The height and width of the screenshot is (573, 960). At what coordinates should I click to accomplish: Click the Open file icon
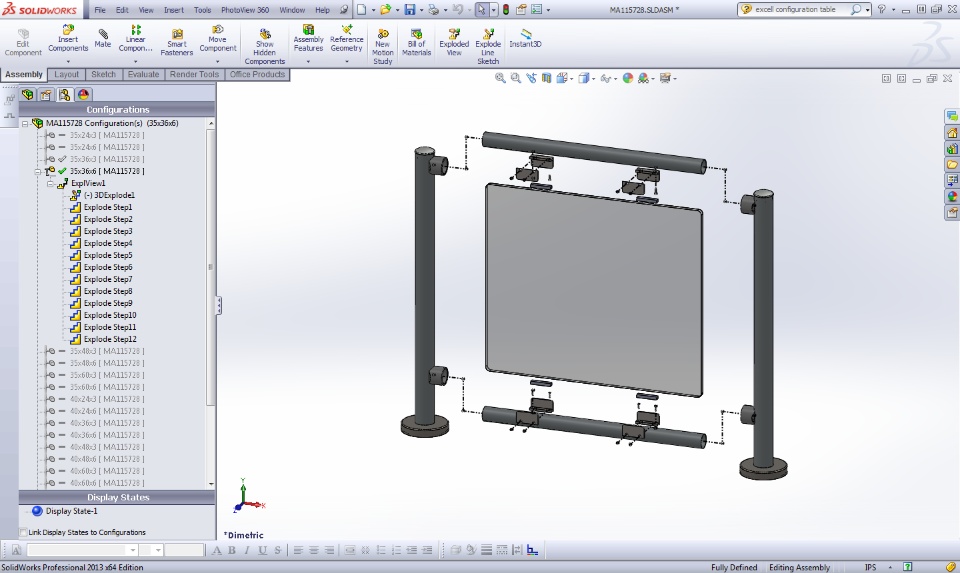[385, 9]
